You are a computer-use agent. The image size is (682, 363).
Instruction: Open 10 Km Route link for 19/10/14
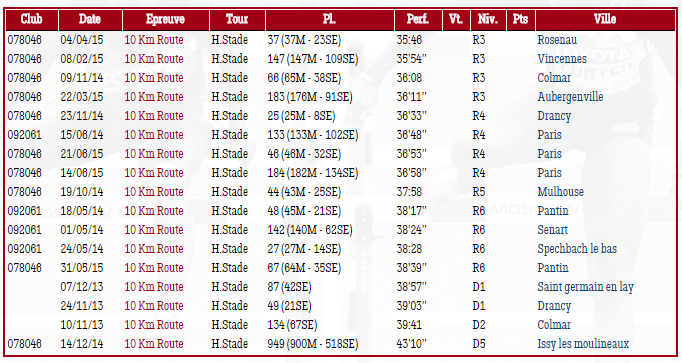(x=154, y=192)
